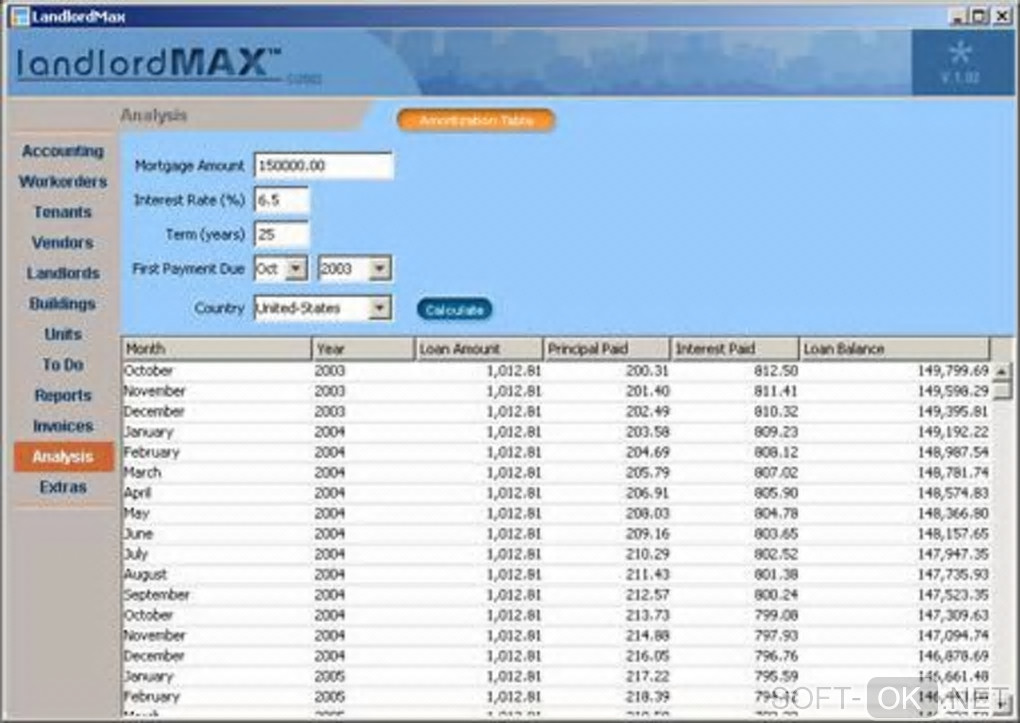Click loan balance 149,598.29
The image size is (1020, 723).
953,391
